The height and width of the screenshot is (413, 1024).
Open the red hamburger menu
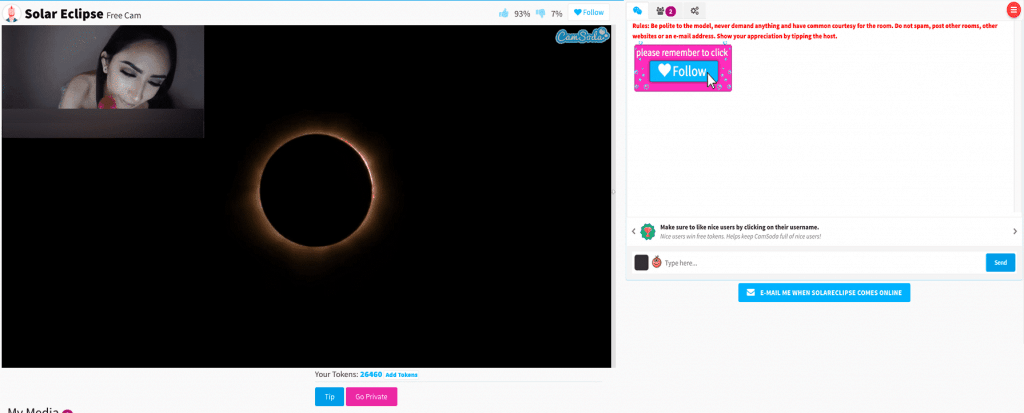click(1014, 10)
